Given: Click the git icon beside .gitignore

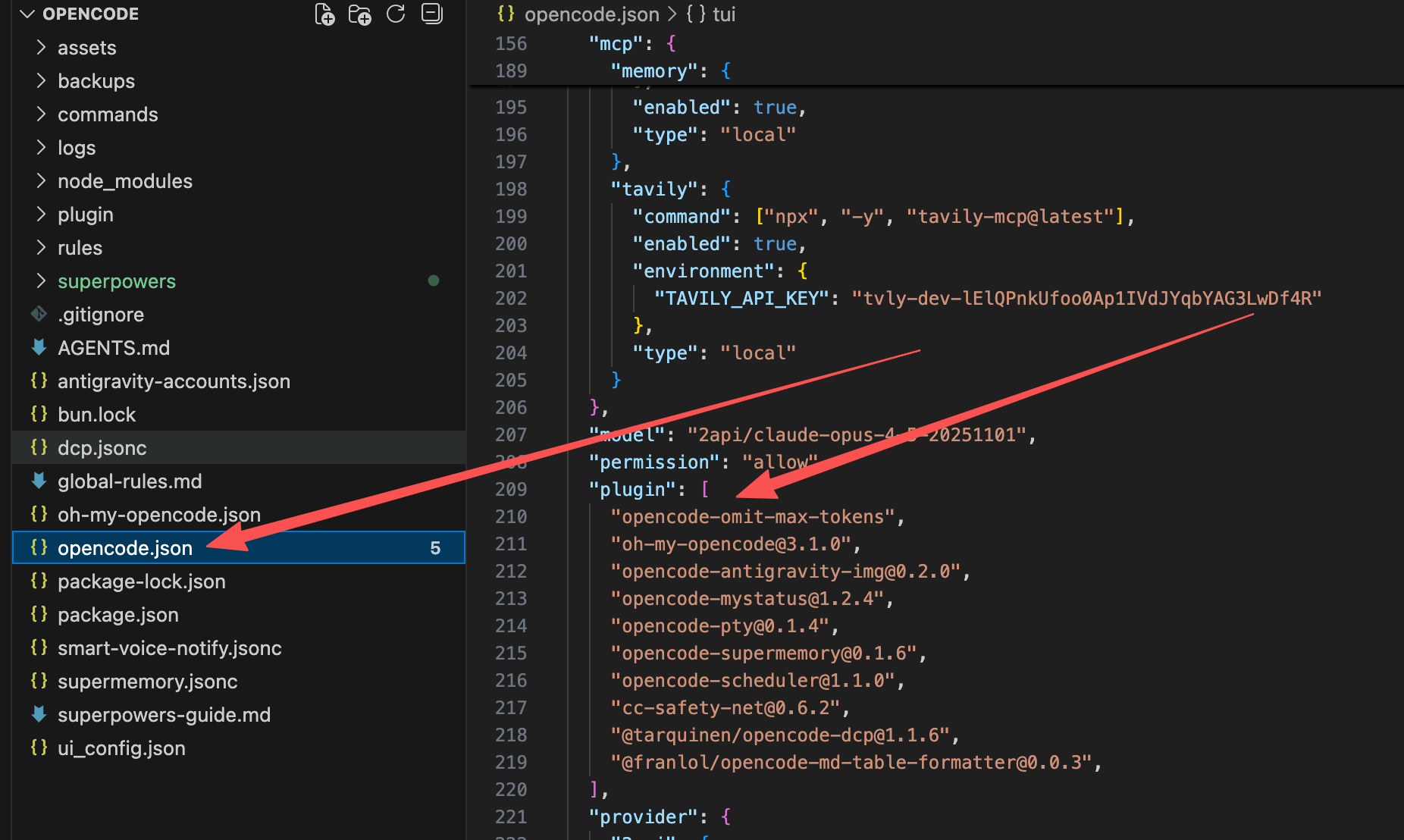Looking at the screenshot, I should 39,314.
